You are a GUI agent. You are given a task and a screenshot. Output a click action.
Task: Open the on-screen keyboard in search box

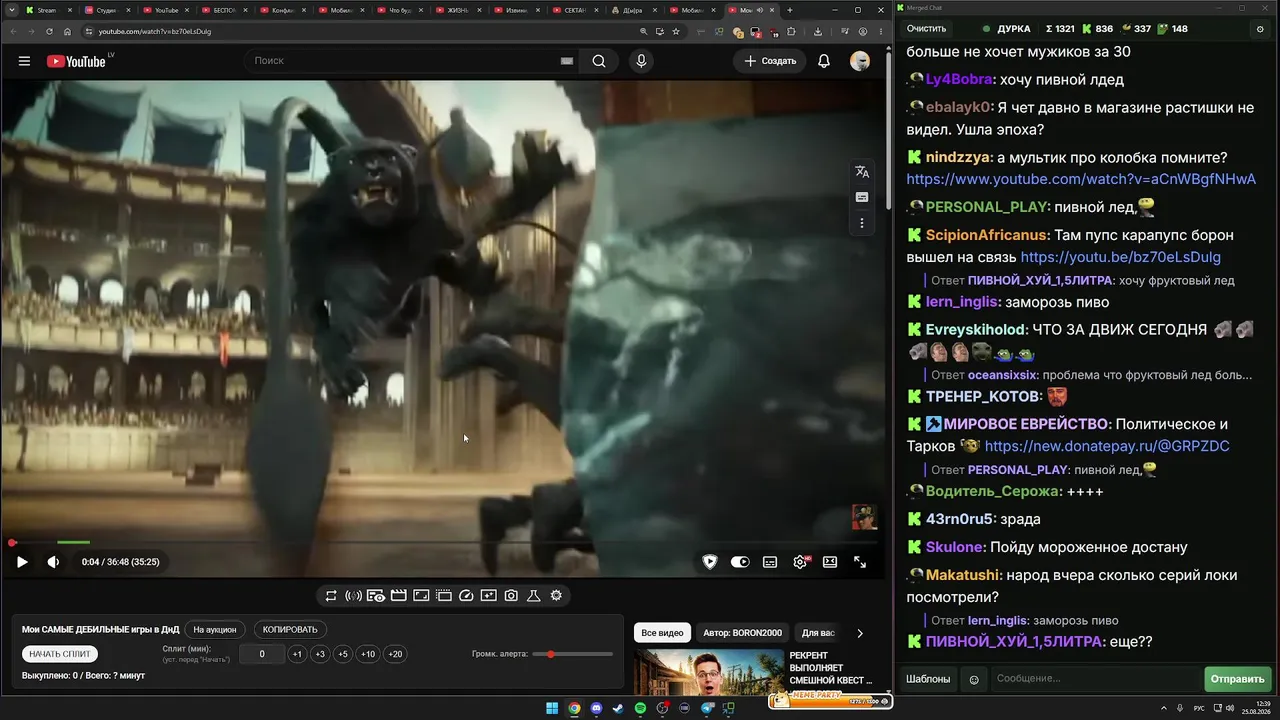coord(567,61)
